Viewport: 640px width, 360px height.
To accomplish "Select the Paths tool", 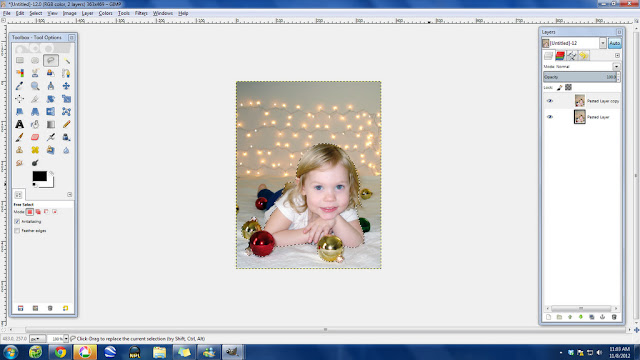I will click(x=66, y=73).
